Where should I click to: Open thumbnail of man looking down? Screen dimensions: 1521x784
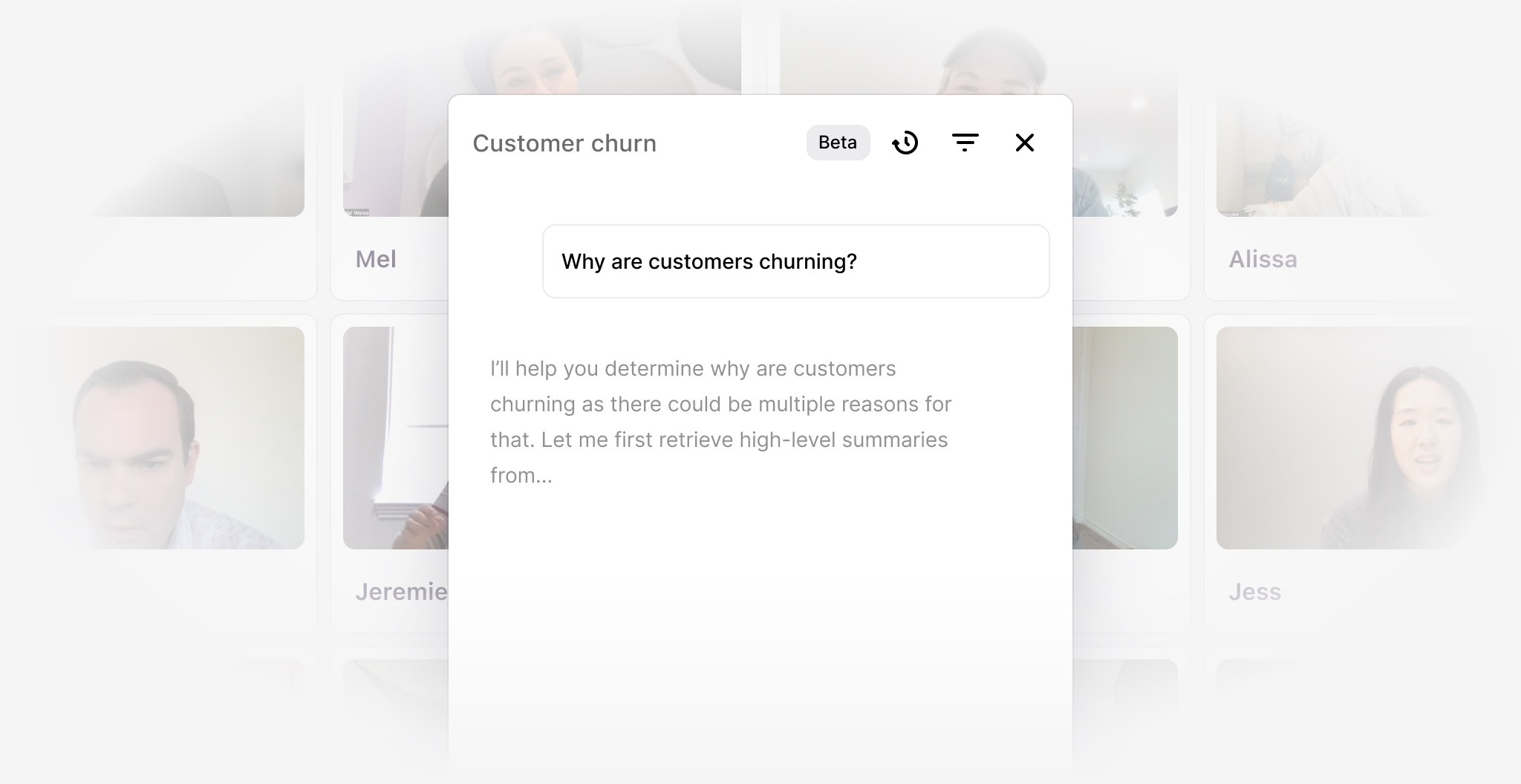tap(152, 438)
